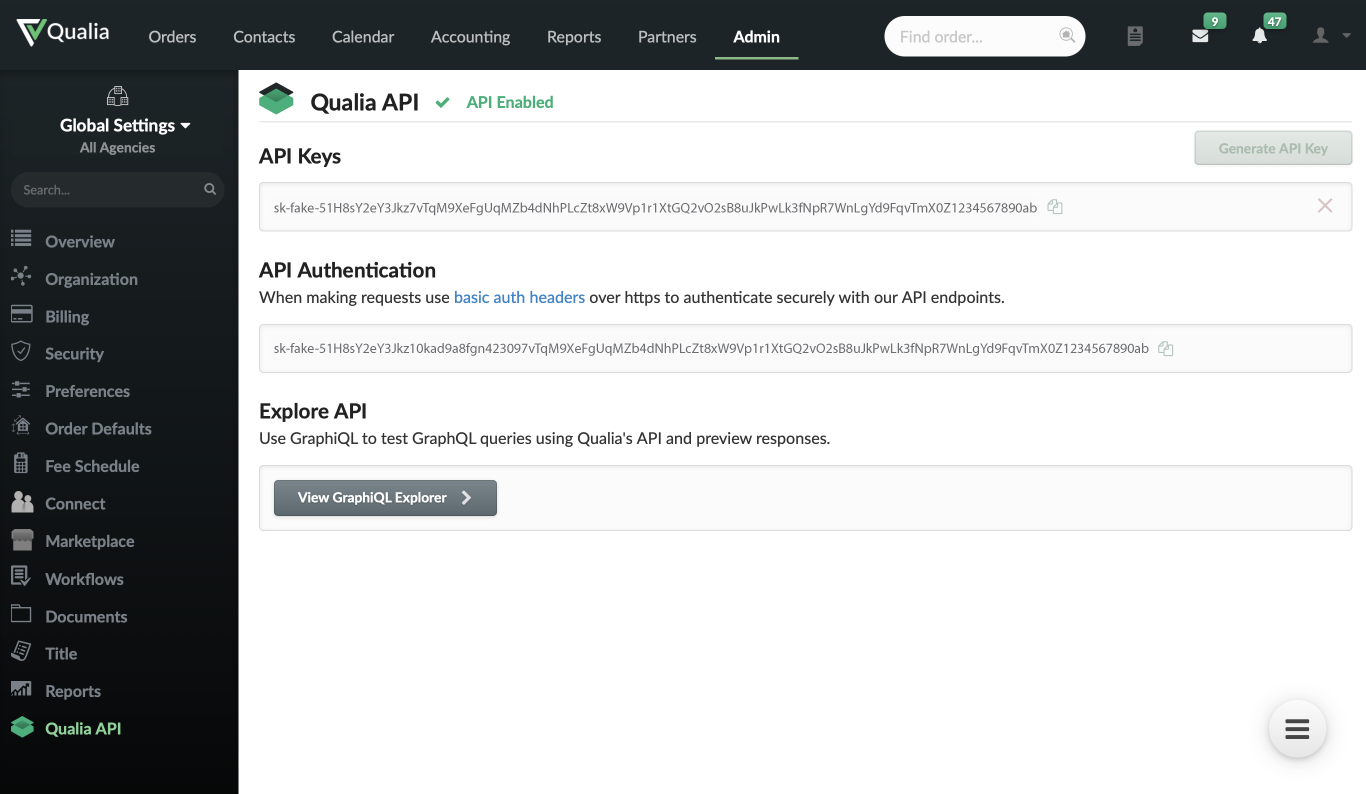Click the Documents folder icon in sidebar
This screenshot has width=1366, height=794.
[x=21, y=614]
